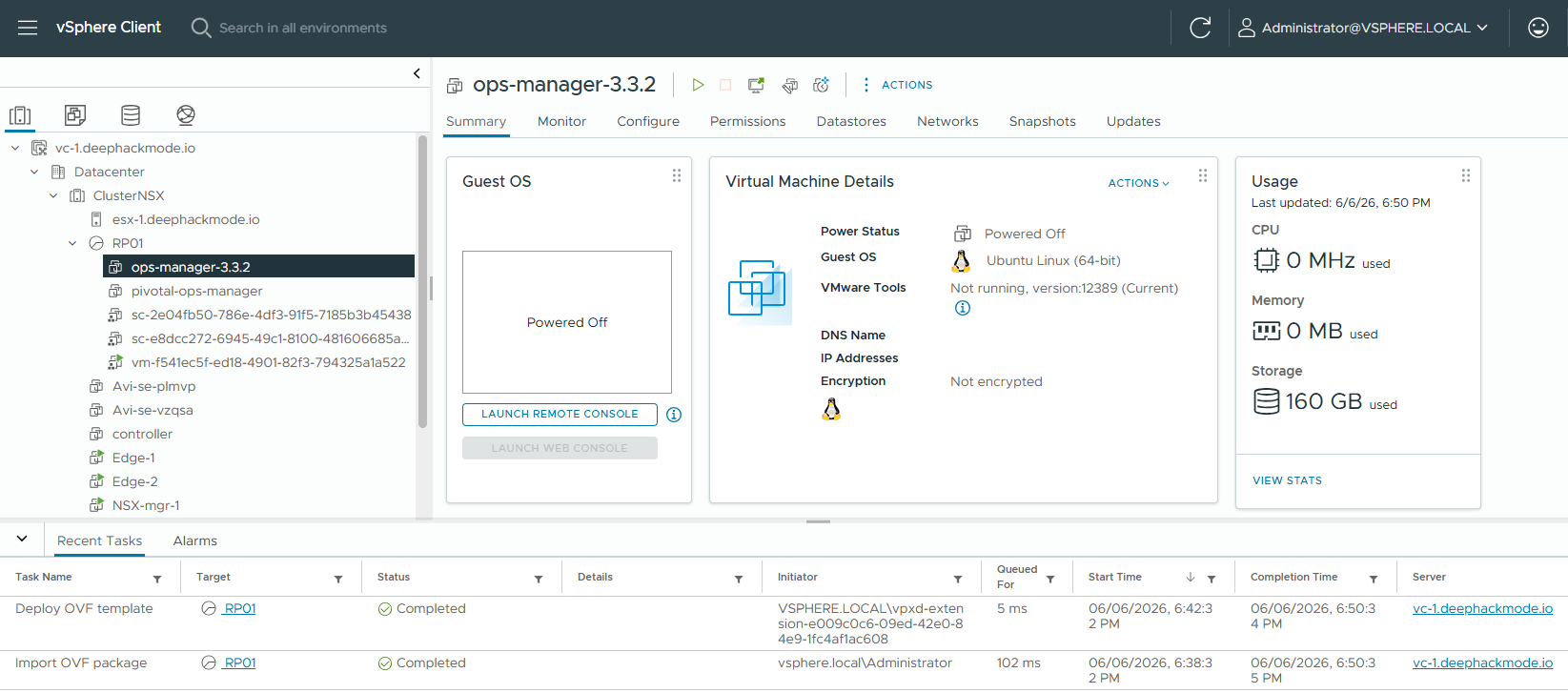Image resolution: width=1568 pixels, height=693 pixels.
Task: Open VMs and Templates inventory view
Action: point(75,115)
